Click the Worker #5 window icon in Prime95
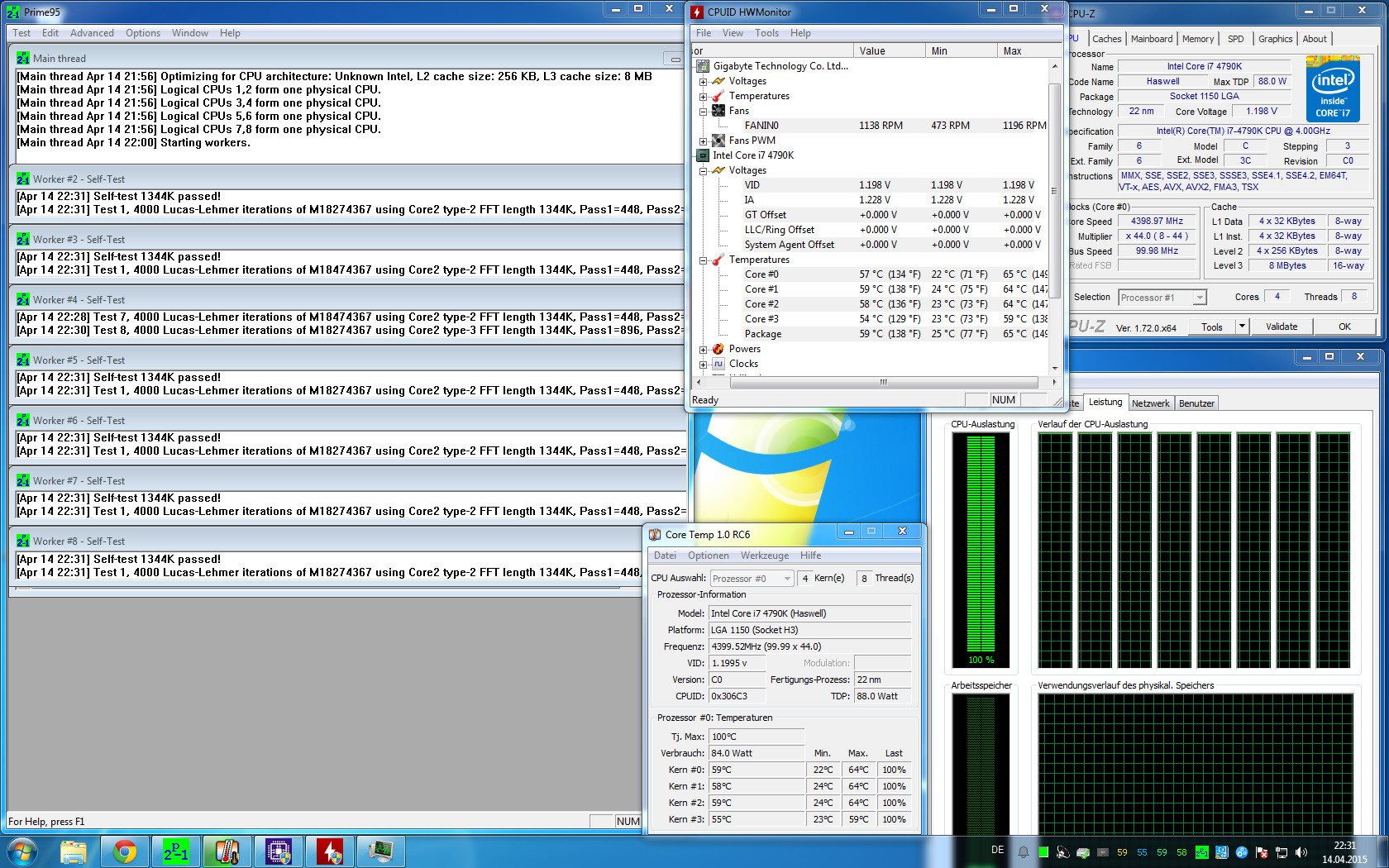This screenshot has height=868, width=1389. 23,360
